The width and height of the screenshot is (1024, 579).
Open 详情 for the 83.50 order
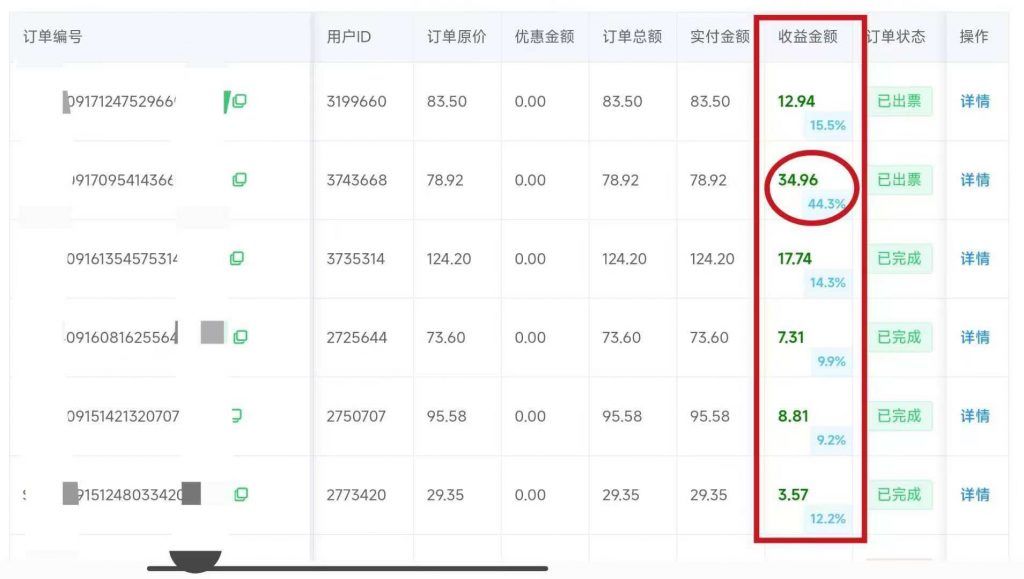974,101
